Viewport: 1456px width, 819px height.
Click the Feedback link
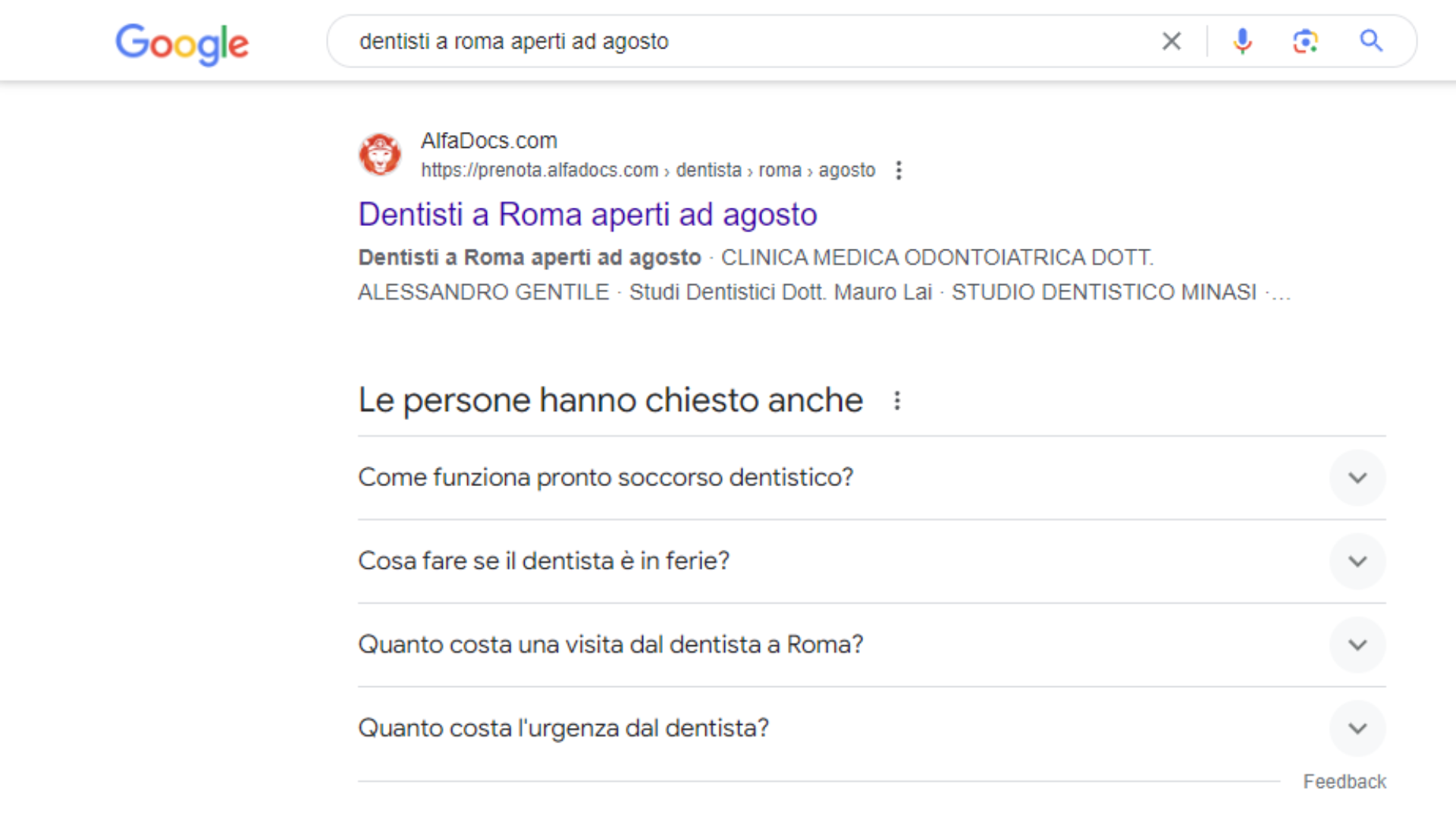(x=1345, y=781)
